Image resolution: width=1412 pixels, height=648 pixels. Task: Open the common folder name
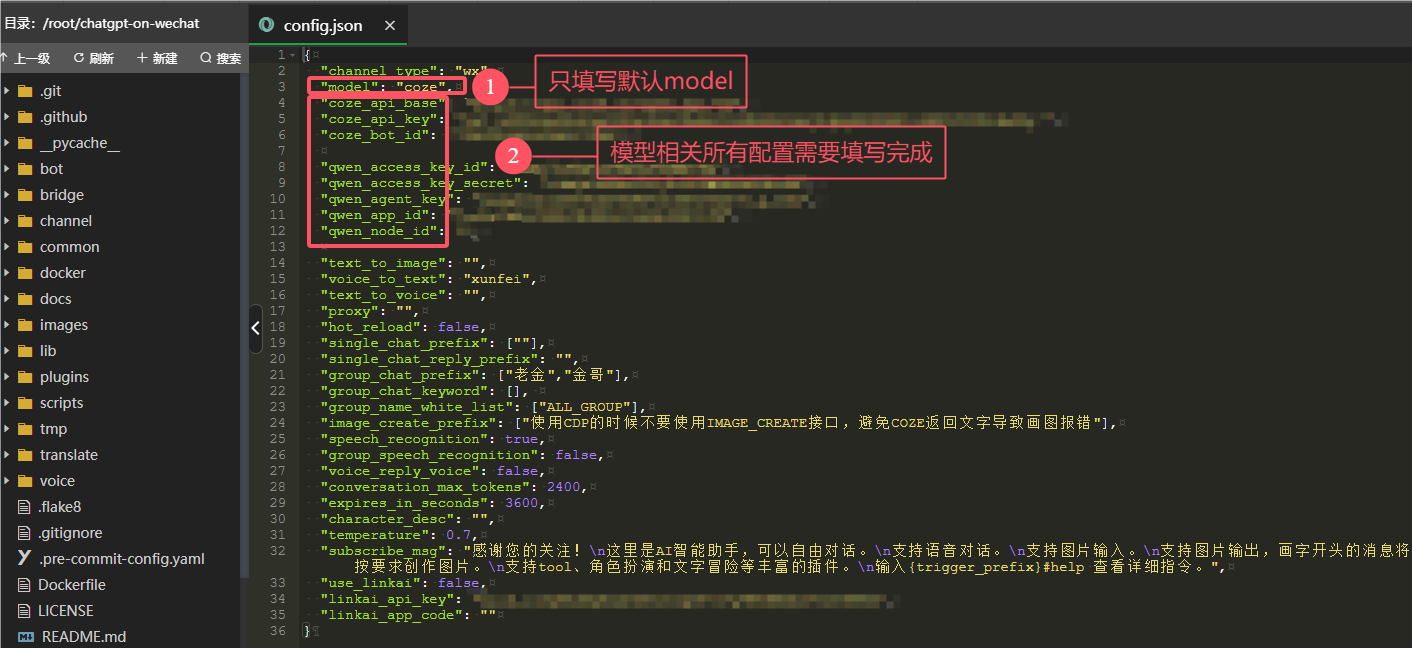point(70,247)
